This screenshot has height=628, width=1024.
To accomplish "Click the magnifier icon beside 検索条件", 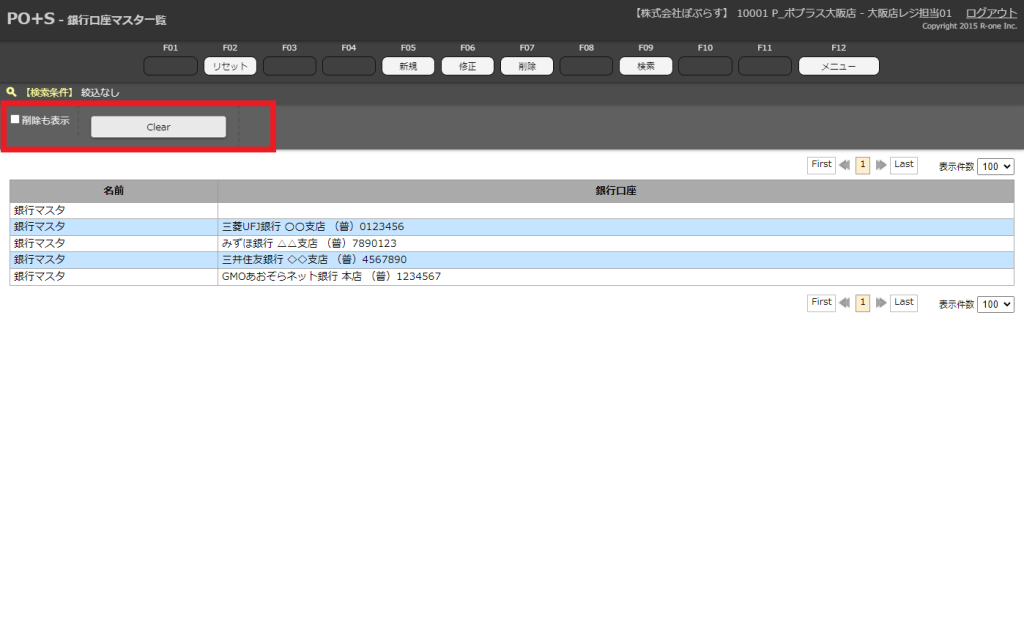I will pos(11,92).
